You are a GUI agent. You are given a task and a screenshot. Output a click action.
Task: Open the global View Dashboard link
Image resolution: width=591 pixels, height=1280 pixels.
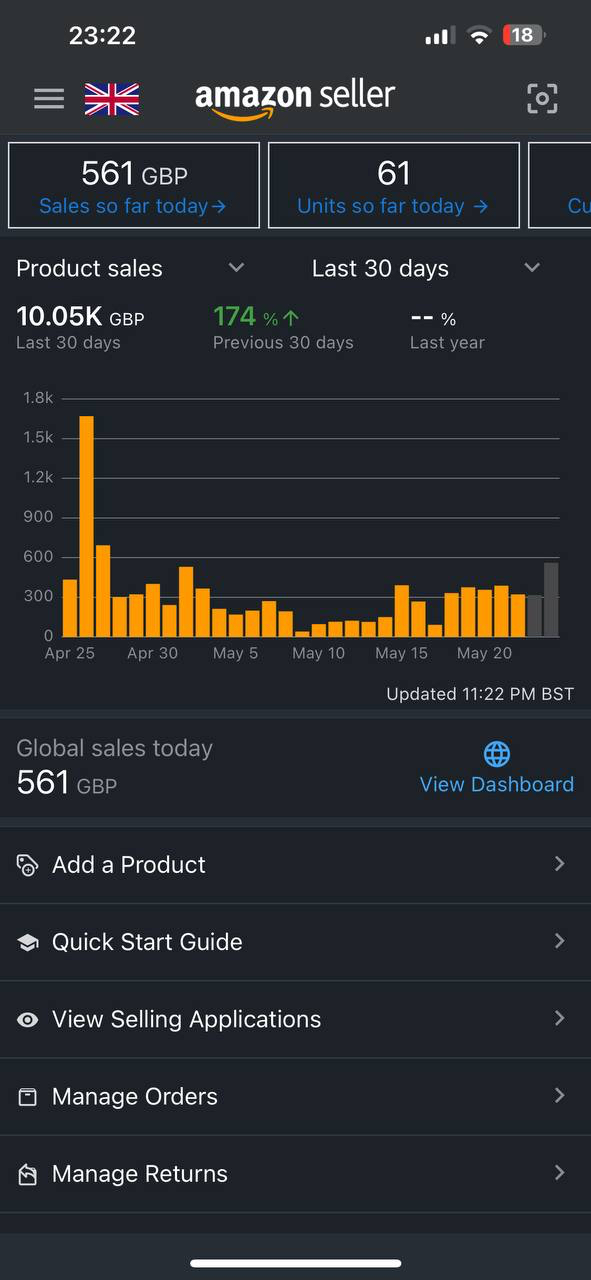point(496,784)
